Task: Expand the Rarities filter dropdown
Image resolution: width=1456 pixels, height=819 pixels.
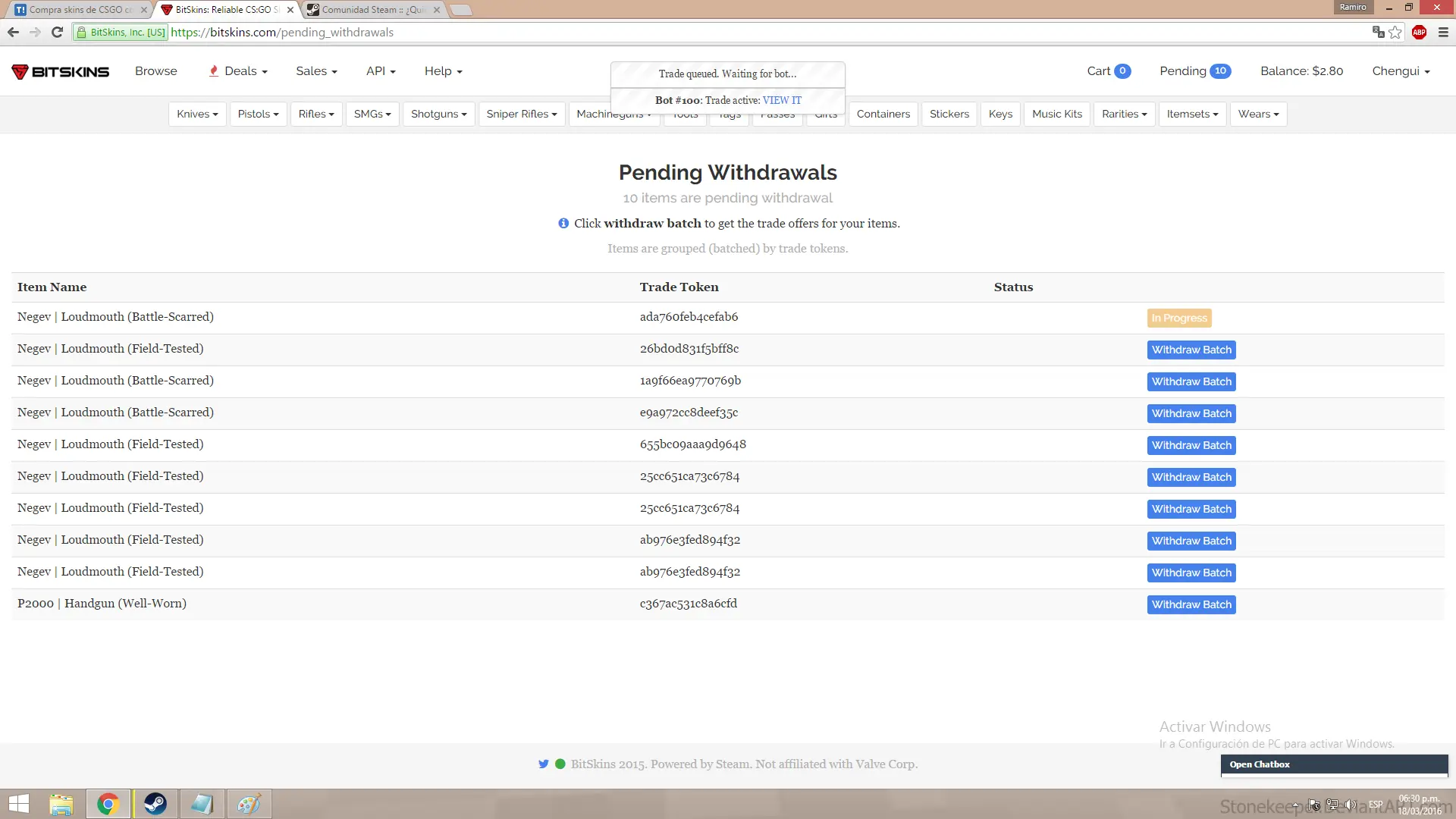Action: tap(1124, 114)
